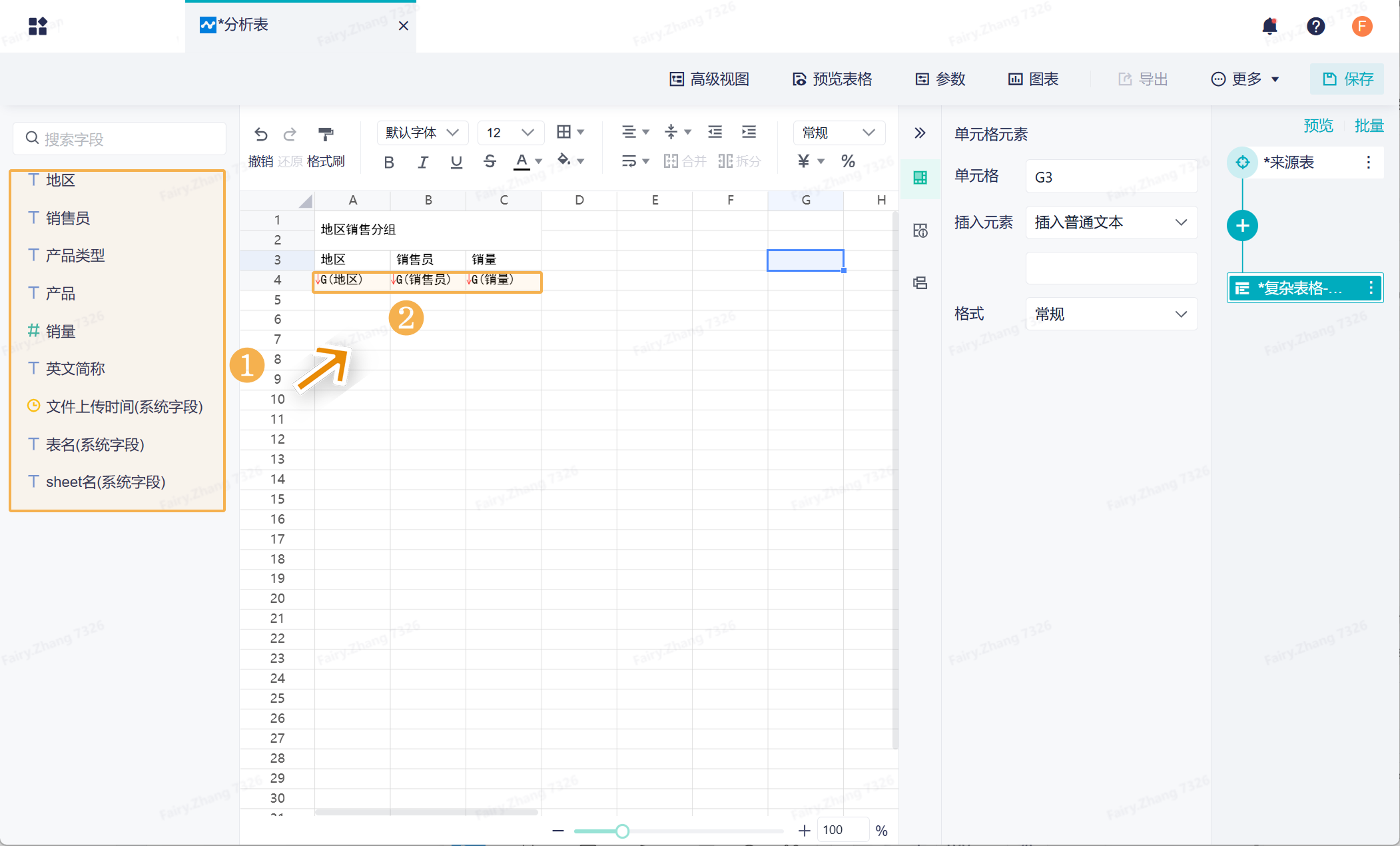Viewport: 1400px width, 846px height.
Task: Click the format painter icon
Action: (326, 134)
